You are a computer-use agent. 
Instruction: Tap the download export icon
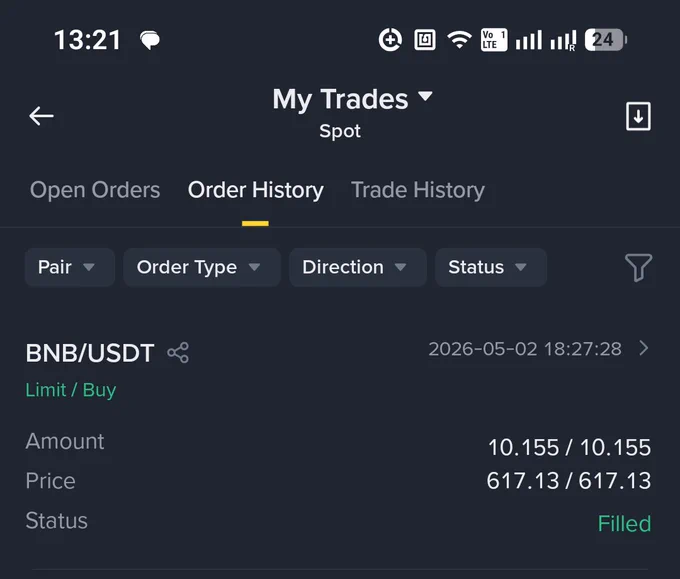[x=638, y=116]
